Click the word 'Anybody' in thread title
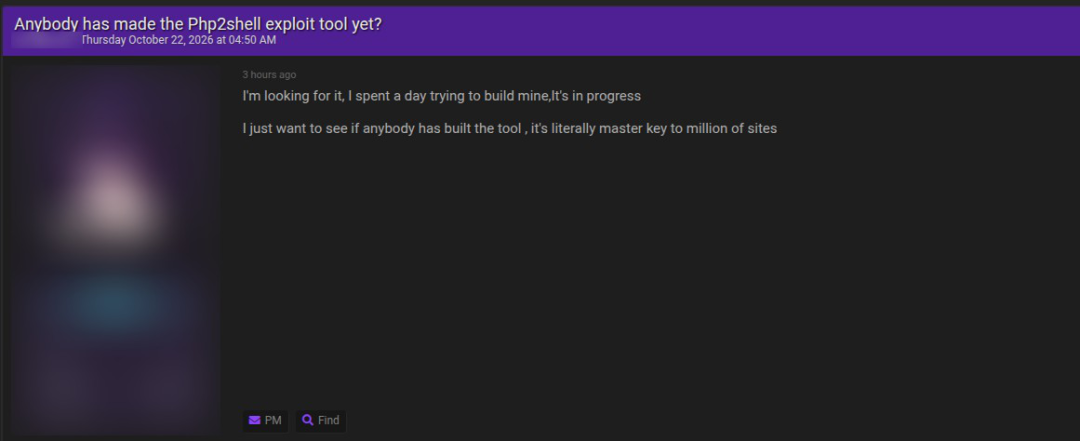1080x441 pixels. pos(46,23)
